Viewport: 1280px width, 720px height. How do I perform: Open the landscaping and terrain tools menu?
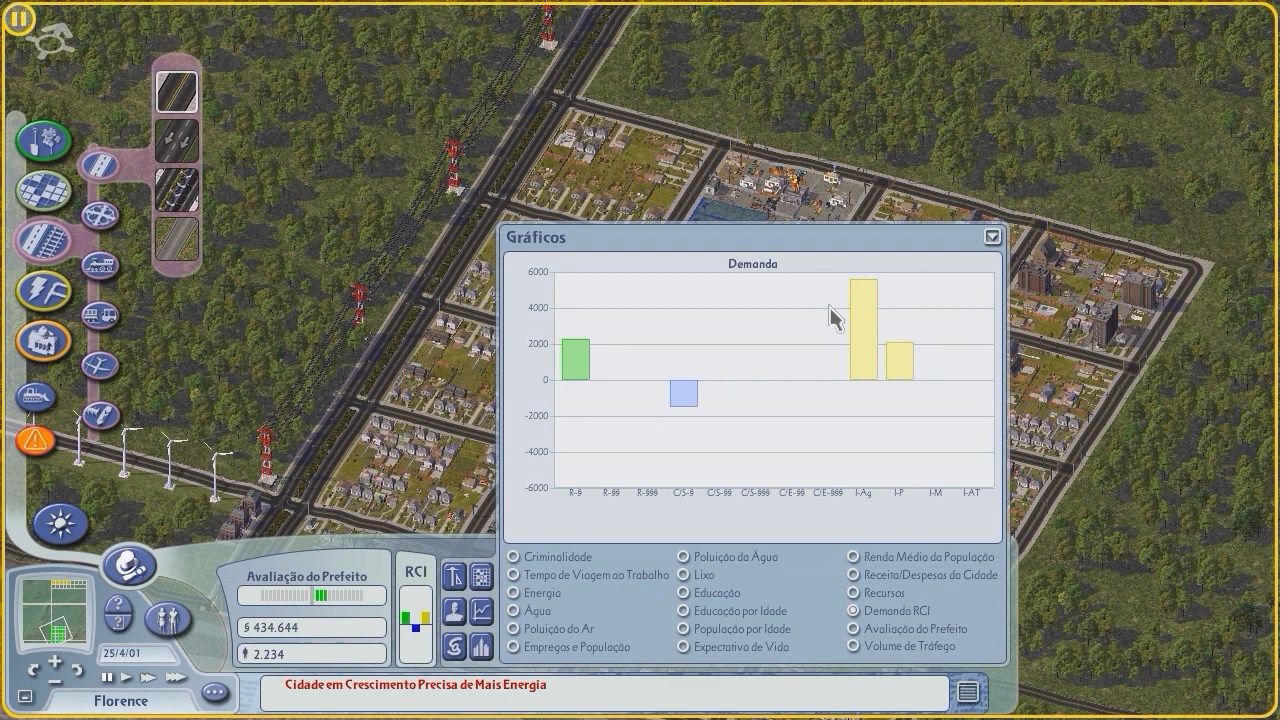tap(43, 141)
